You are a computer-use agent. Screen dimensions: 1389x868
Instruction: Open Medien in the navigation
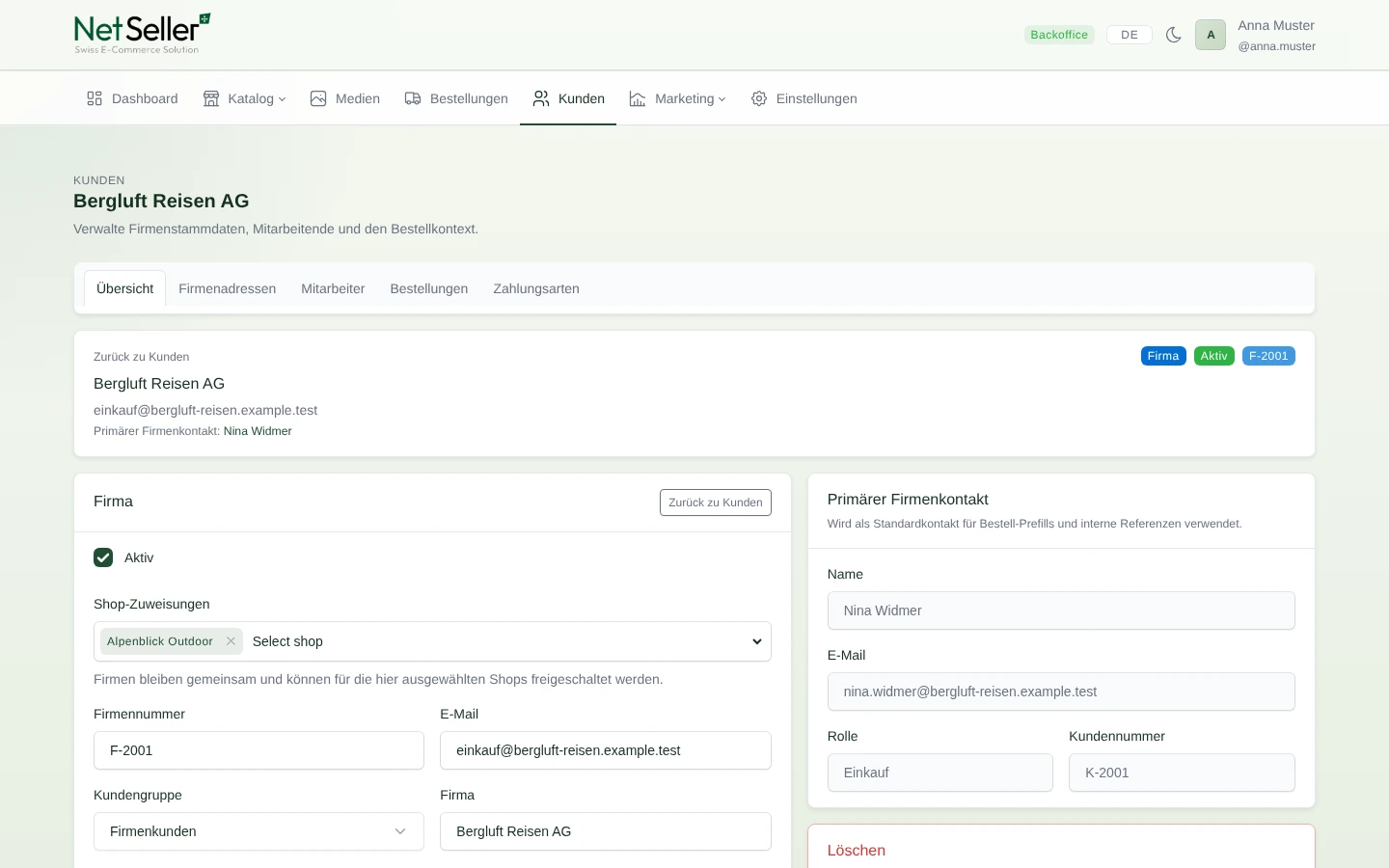coord(345,98)
